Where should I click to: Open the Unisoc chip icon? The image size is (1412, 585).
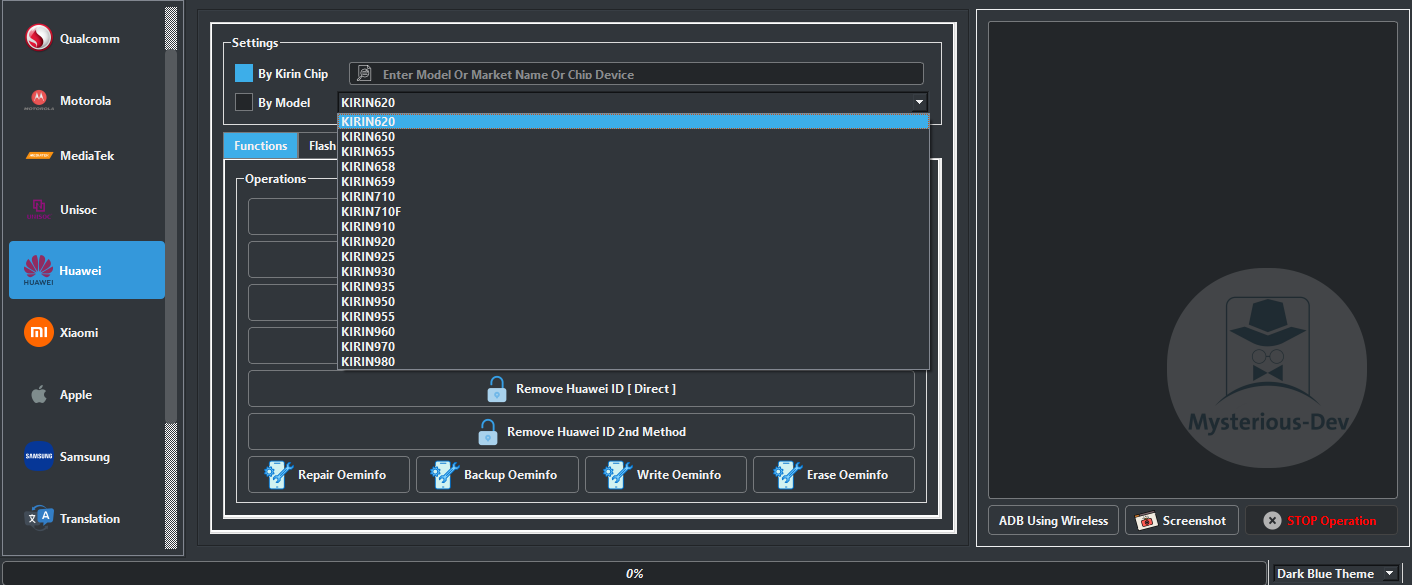pyautogui.click(x=39, y=210)
